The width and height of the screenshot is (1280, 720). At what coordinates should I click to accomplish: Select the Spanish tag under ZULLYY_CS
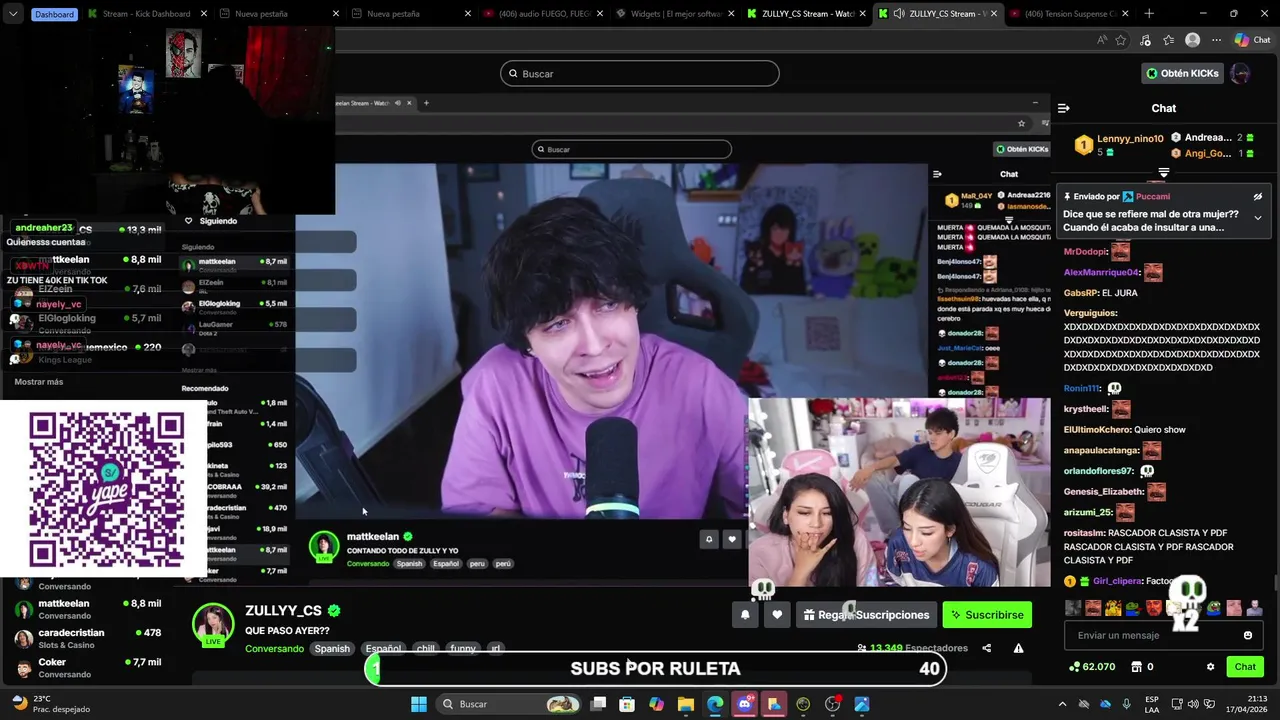pyautogui.click(x=332, y=648)
